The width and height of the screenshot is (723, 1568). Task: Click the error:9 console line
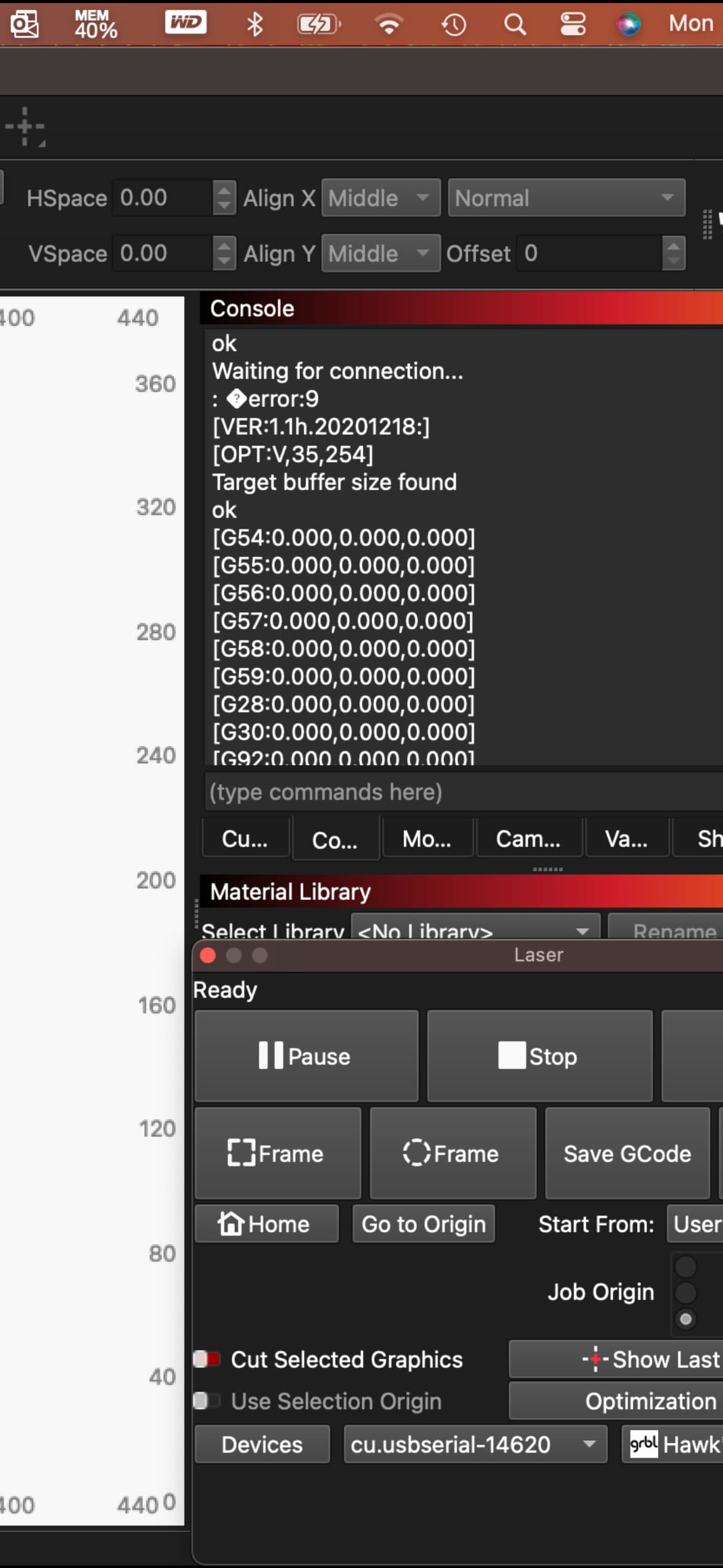266,399
